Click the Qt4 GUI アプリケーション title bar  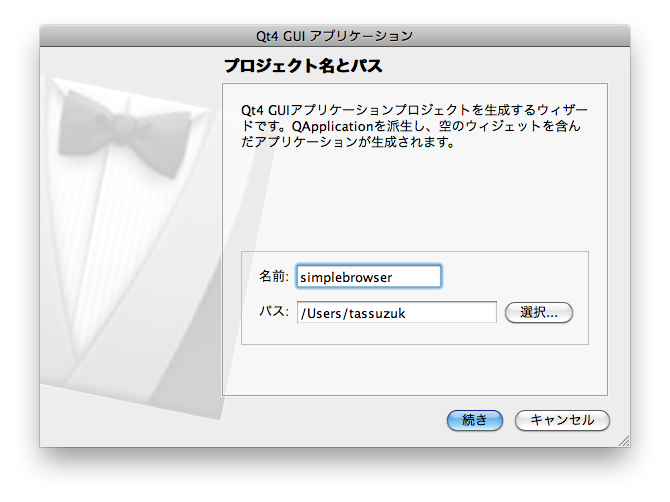point(335,36)
